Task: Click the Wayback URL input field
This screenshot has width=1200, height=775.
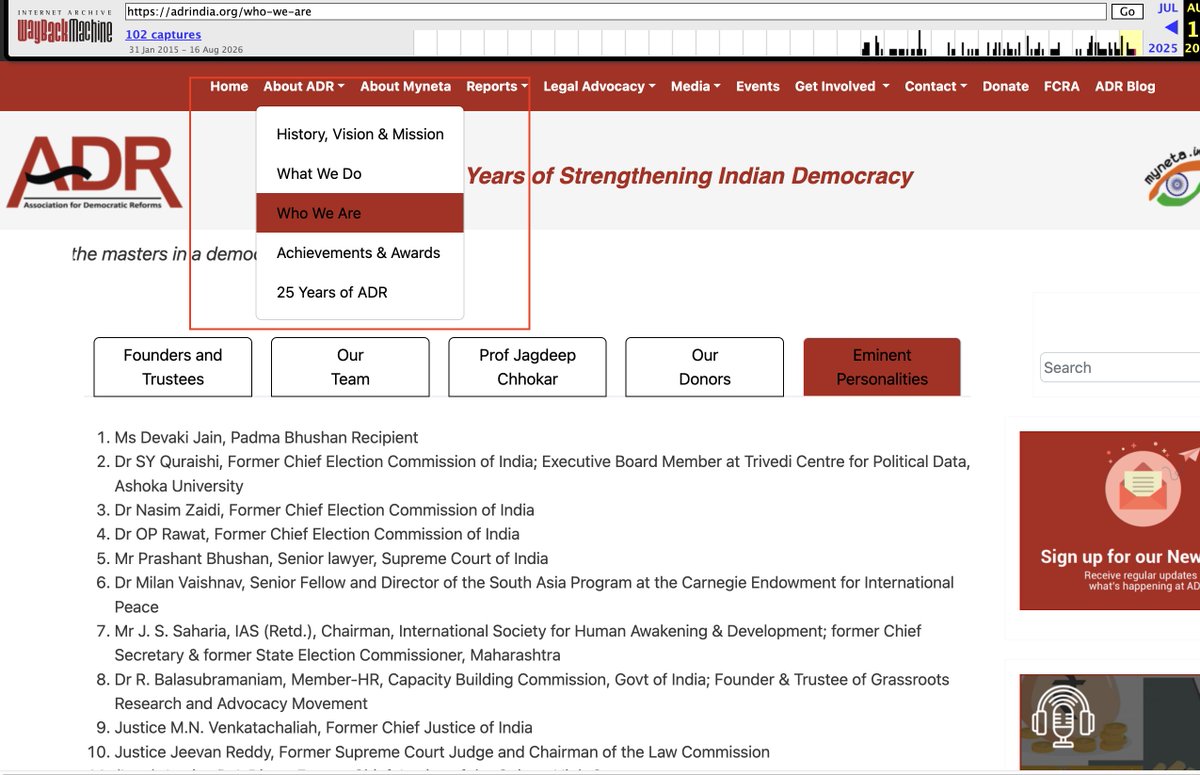Action: [x=615, y=12]
